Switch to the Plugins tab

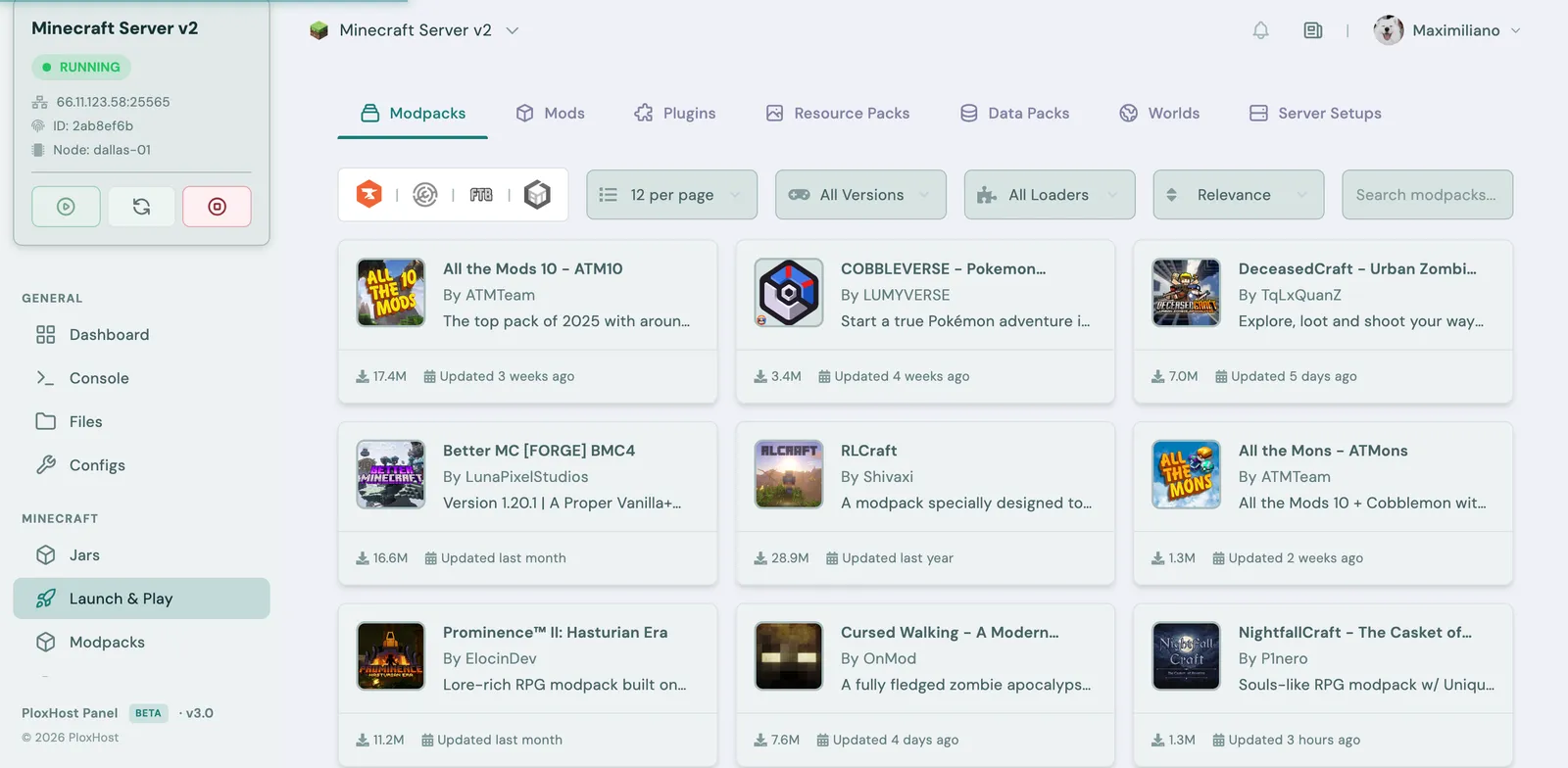tap(675, 114)
